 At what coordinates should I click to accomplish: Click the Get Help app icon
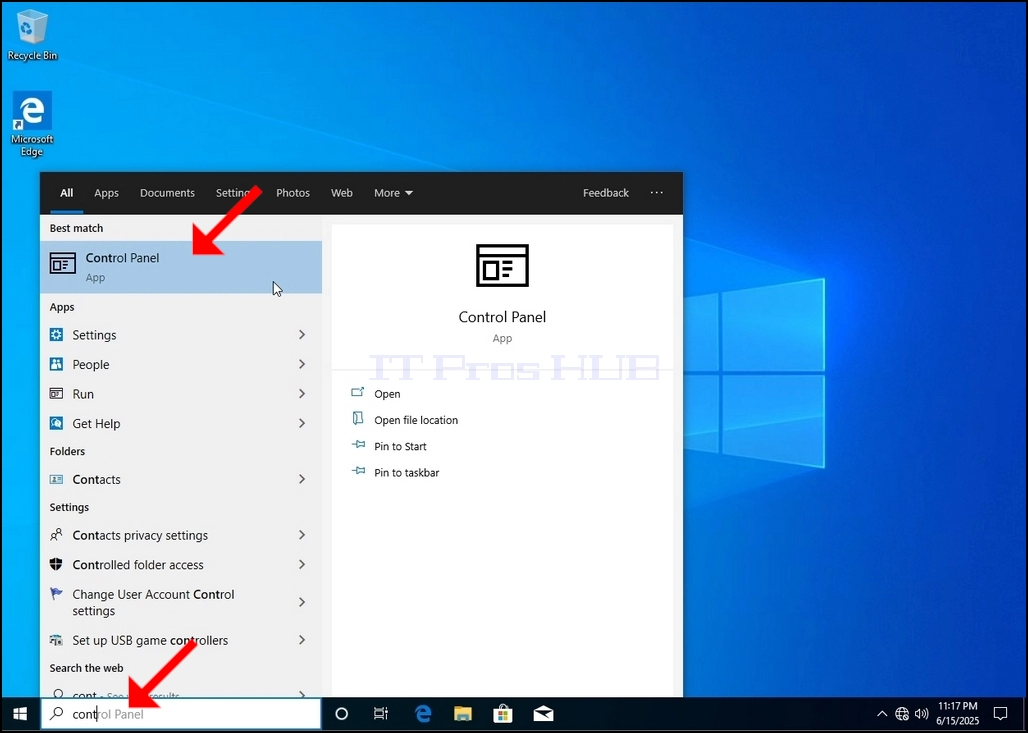[56, 424]
